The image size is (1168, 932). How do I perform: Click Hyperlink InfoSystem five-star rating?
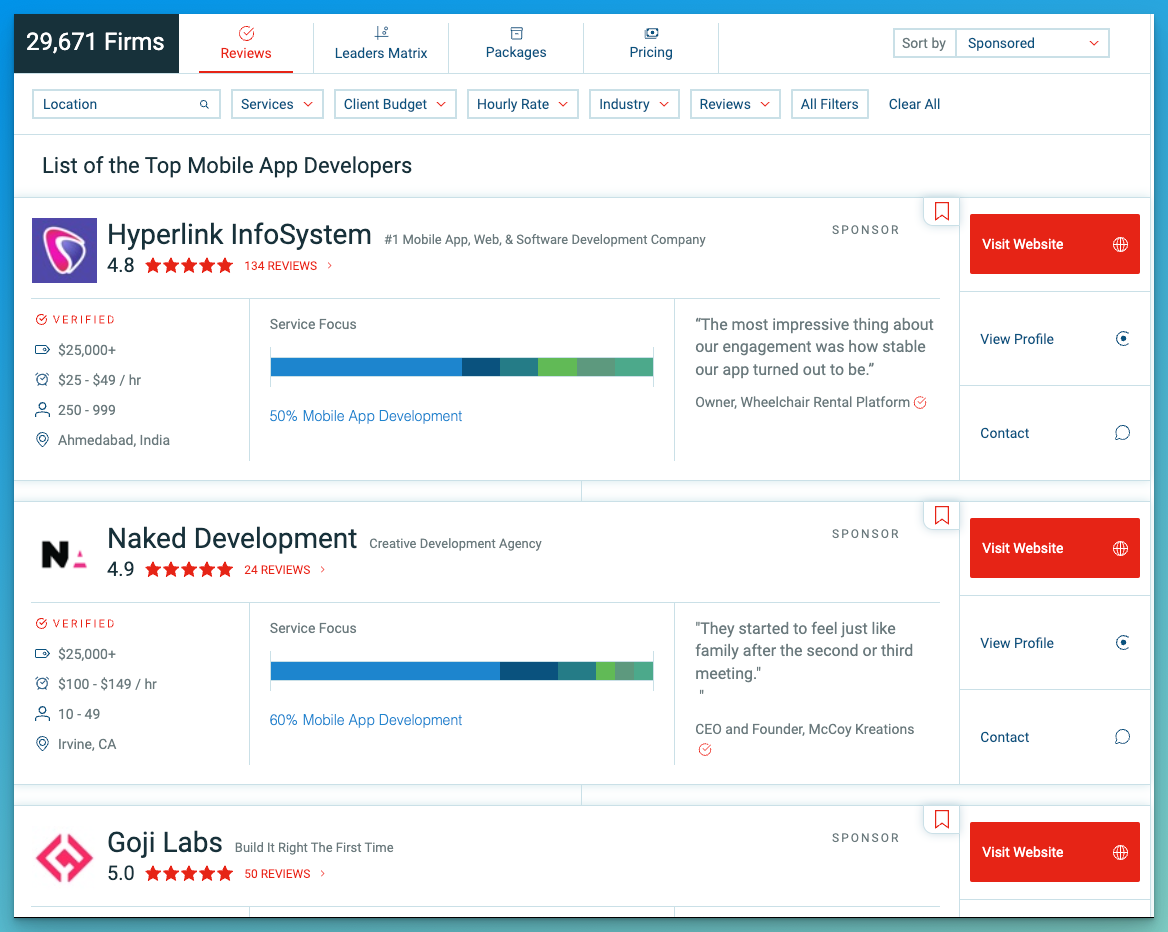click(189, 266)
